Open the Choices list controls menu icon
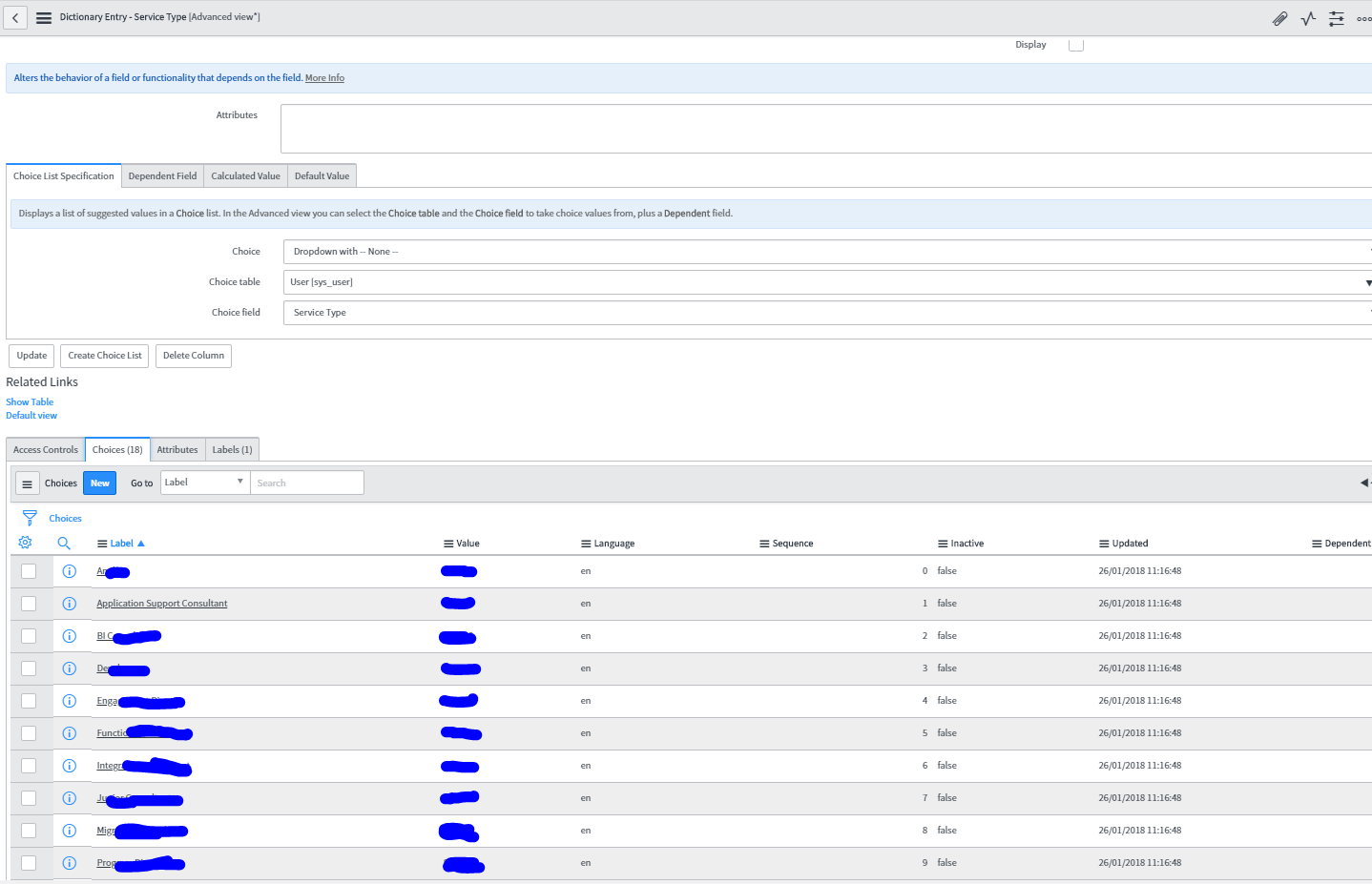1372x884 pixels. pos(27,483)
